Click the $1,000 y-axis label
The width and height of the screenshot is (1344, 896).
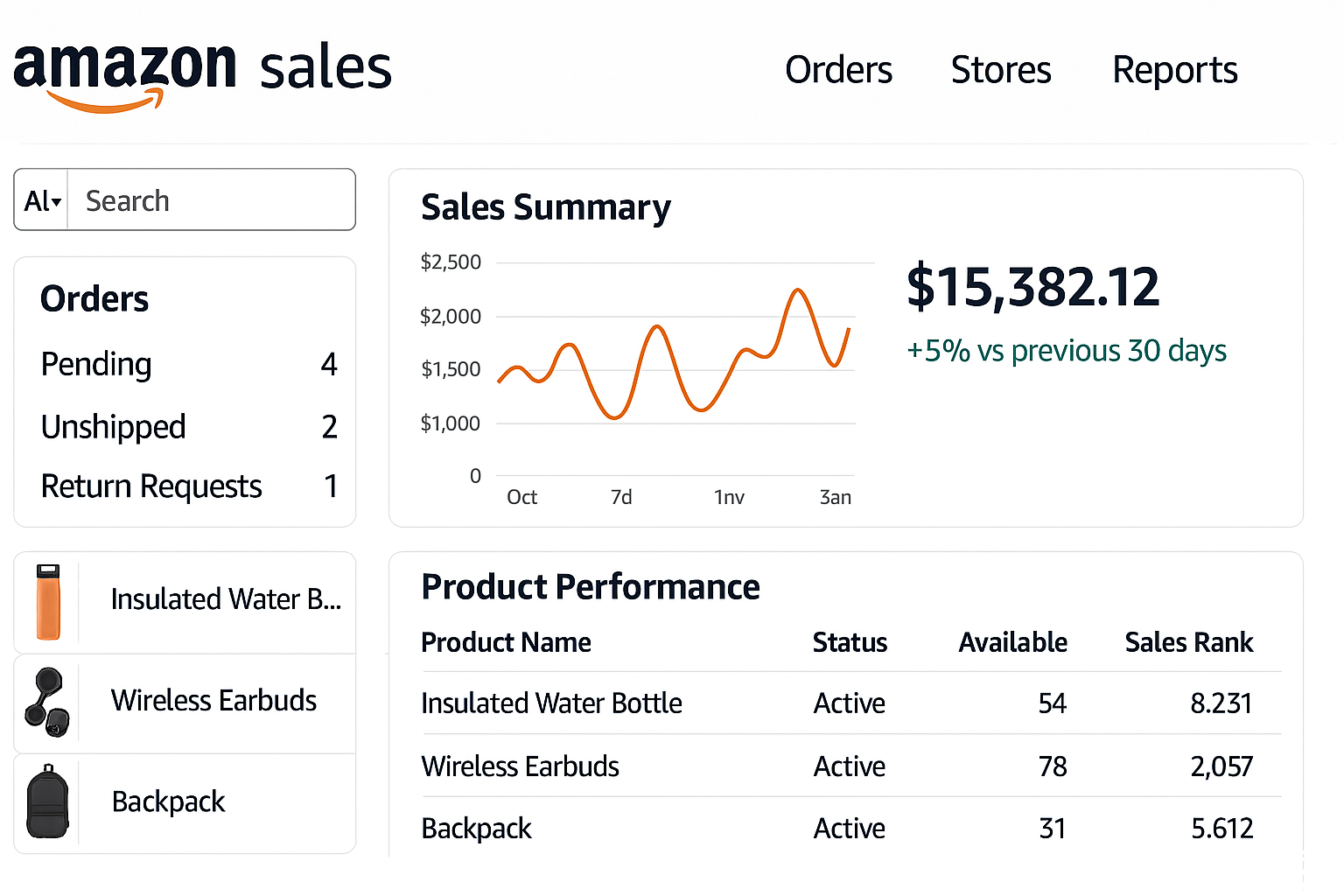(x=451, y=423)
